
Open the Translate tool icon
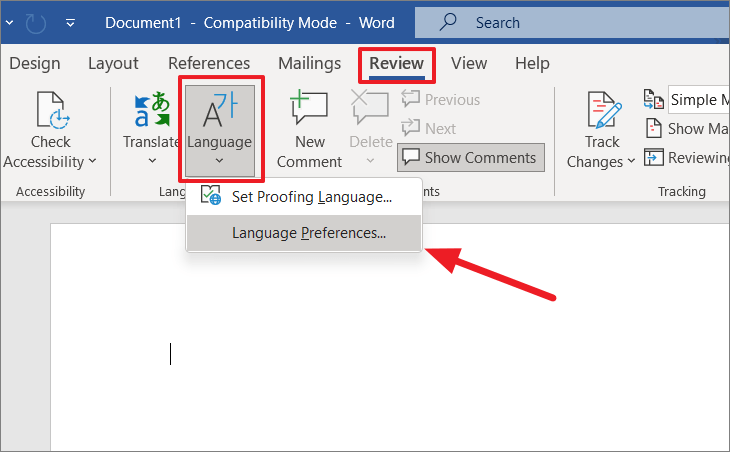tap(152, 109)
